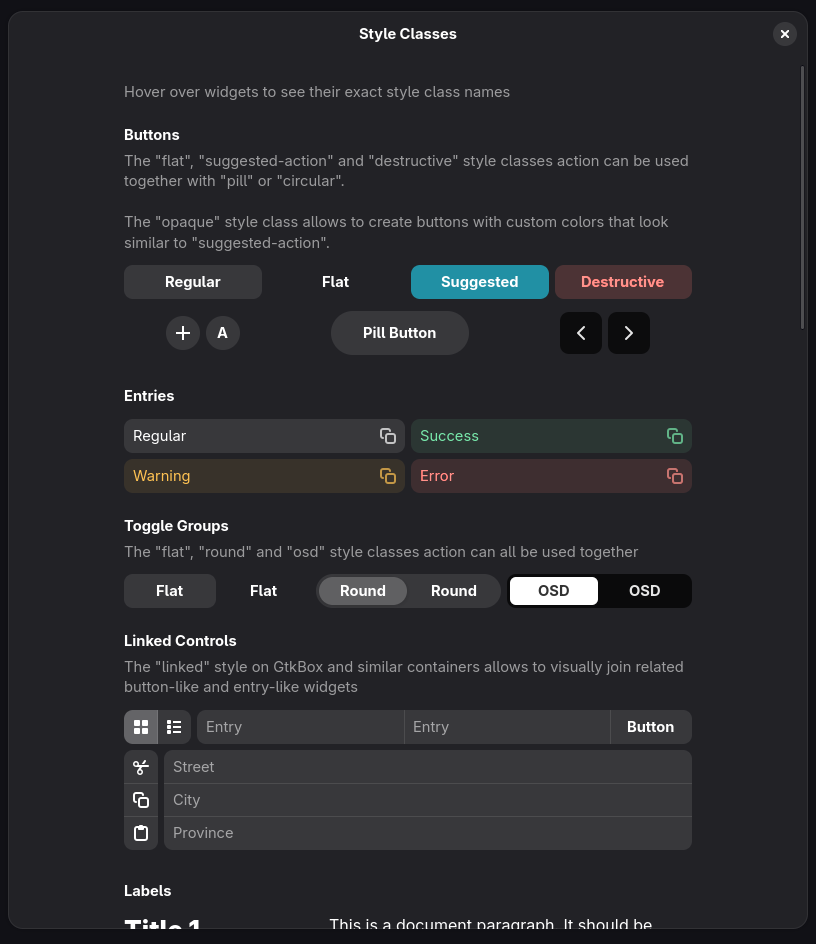816x944 pixels.
Task: Click the "Labels" section heading
Action: tap(148, 891)
